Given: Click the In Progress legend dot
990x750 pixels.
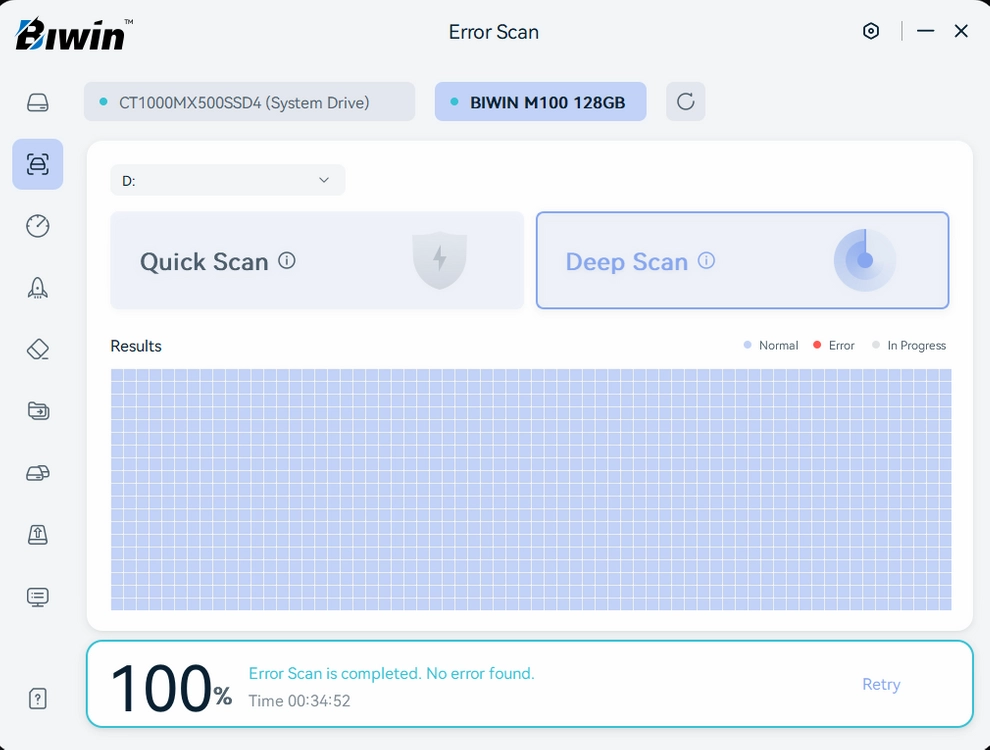Looking at the screenshot, I should point(876,345).
